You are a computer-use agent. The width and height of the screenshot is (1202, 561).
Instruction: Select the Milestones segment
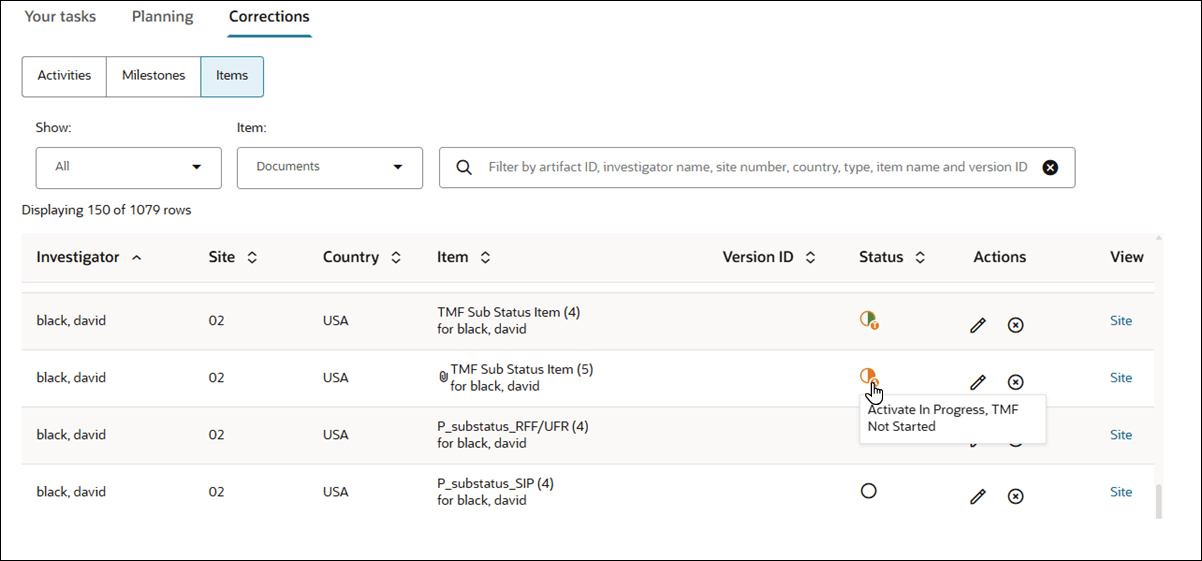click(x=154, y=76)
